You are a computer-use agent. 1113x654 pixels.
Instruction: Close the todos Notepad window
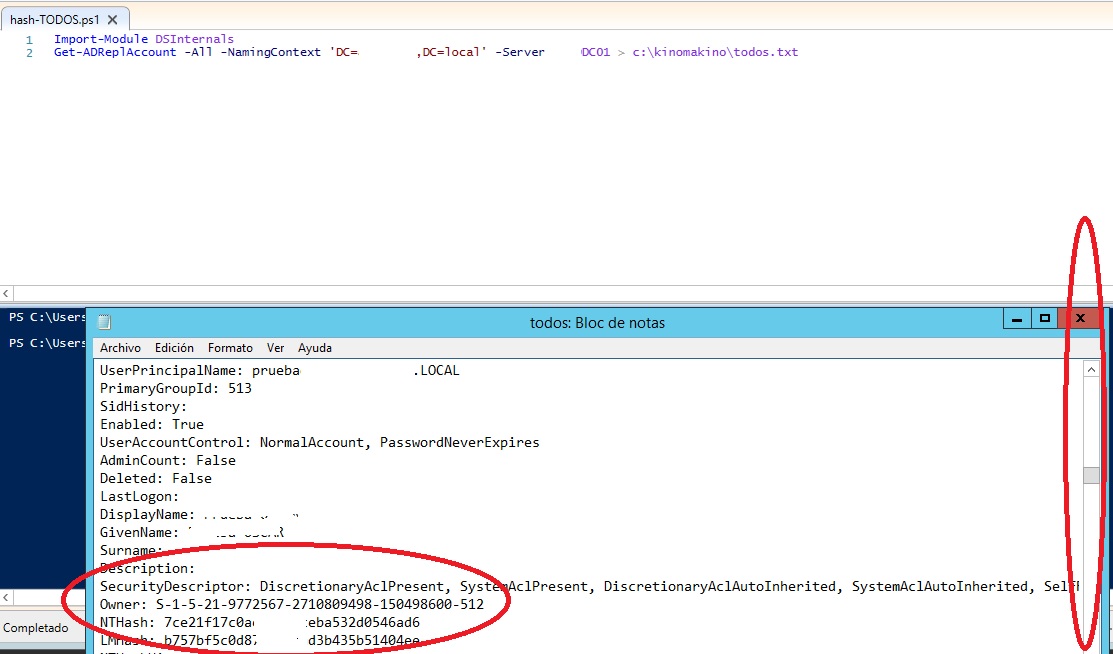coord(1080,319)
